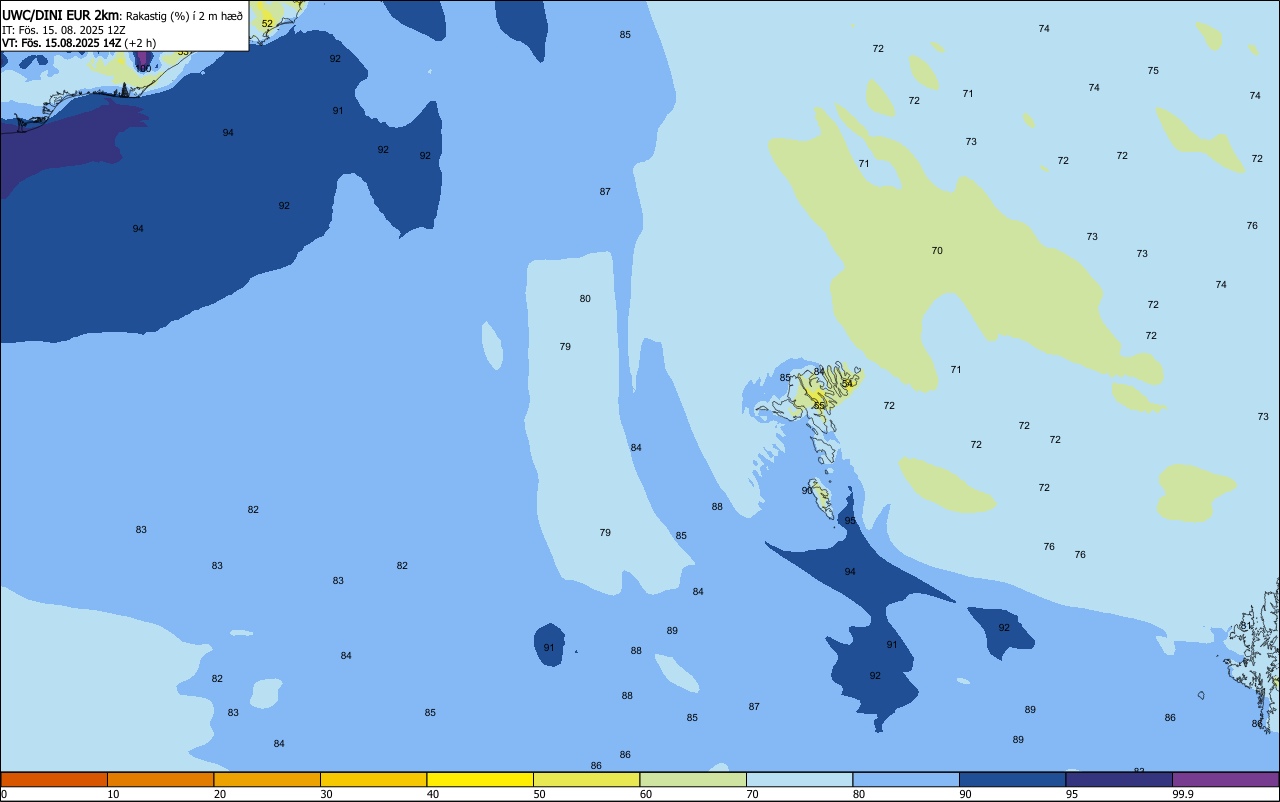Select the 'IT: Fös. 15. 08. 2025 12Z' line
This screenshot has height=802, width=1280.
pos(65,30)
